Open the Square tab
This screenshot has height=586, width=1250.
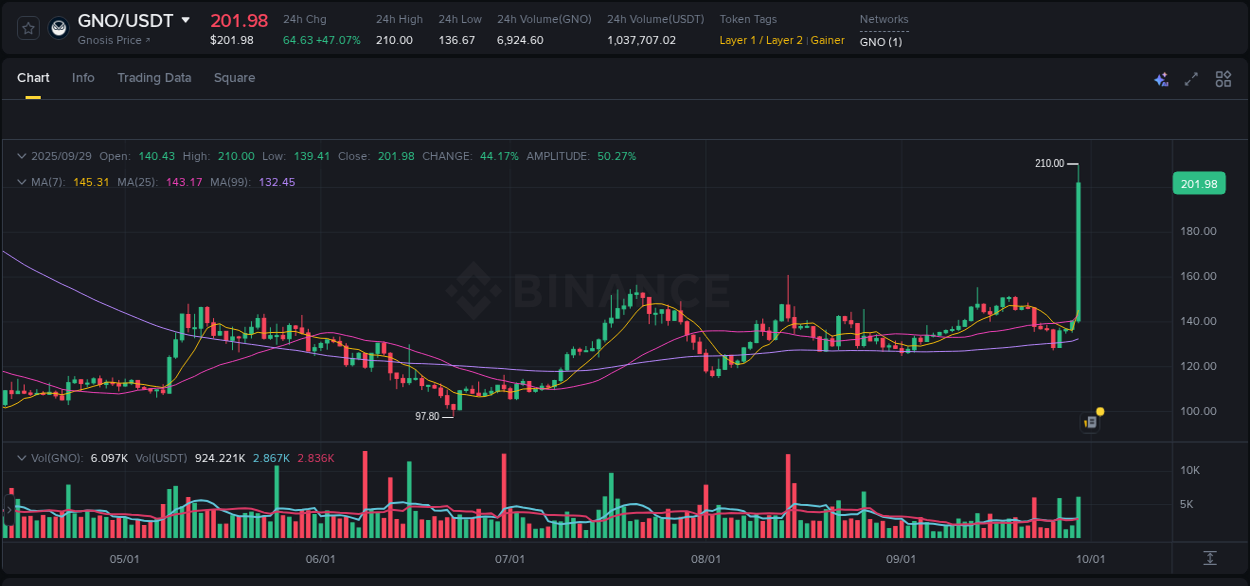tap(234, 77)
